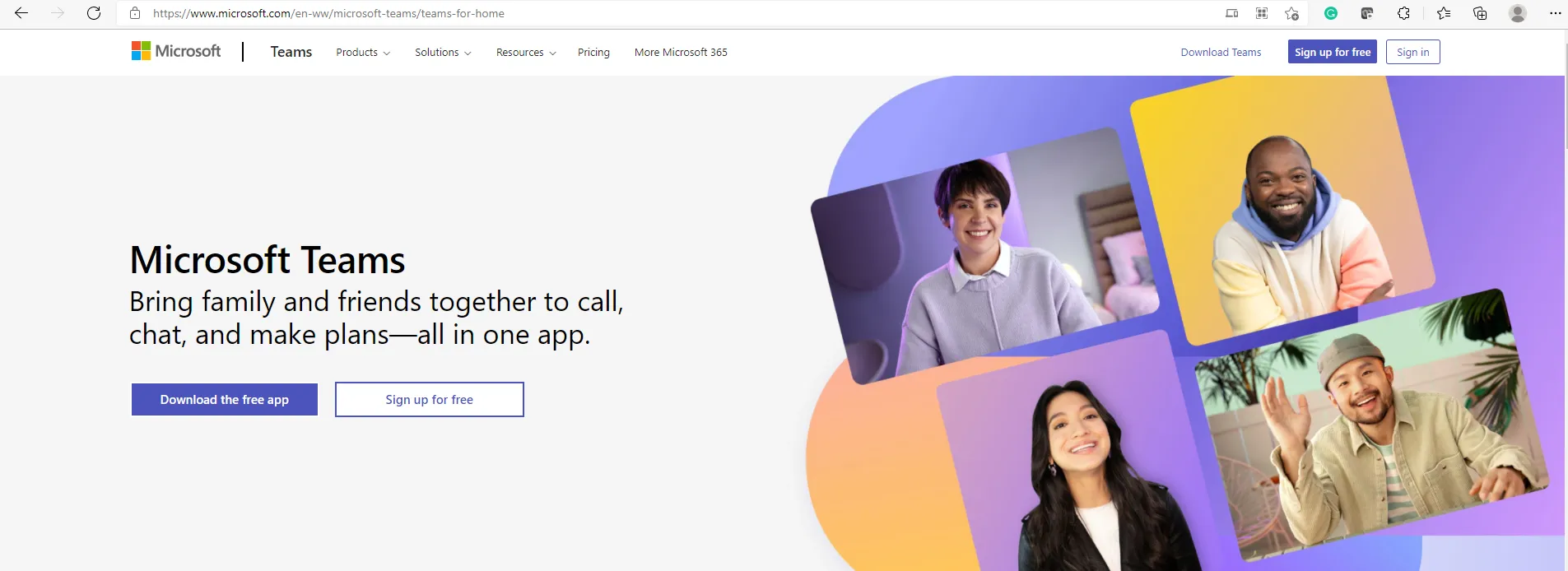The width and height of the screenshot is (1568, 571).
Task: Expand the Resources dropdown menu
Action: tap(526, 52)
